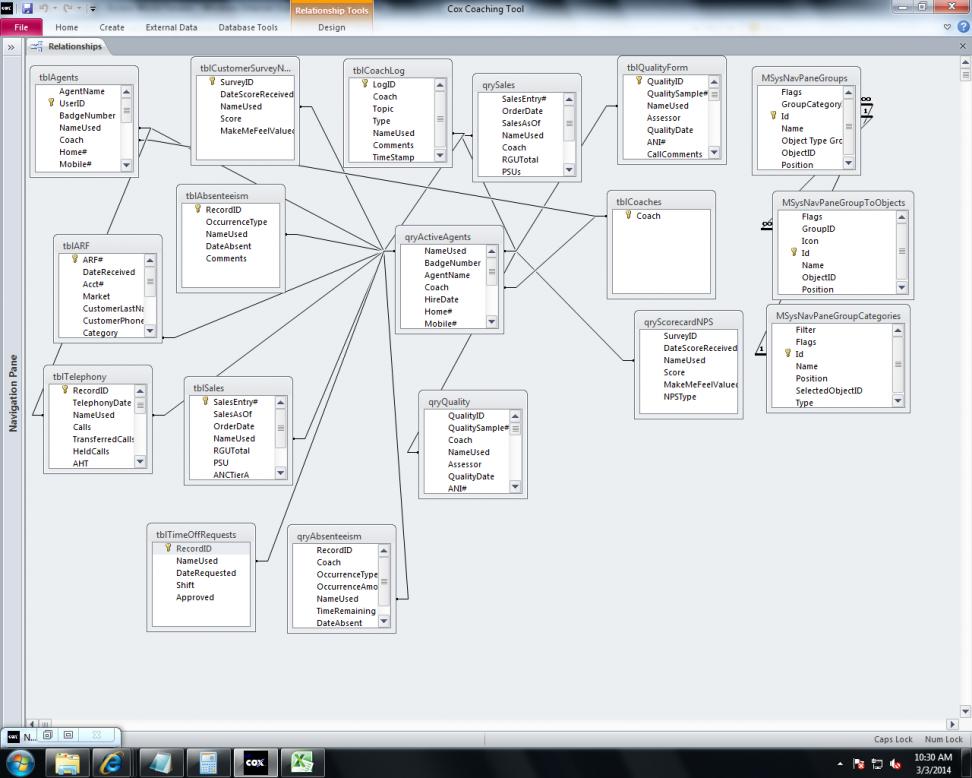Select the Filter field in MSysNavPaneGroupCategories
Image resolution: width=972 pixels, height=778 pixels.
(x=805, y=330)
